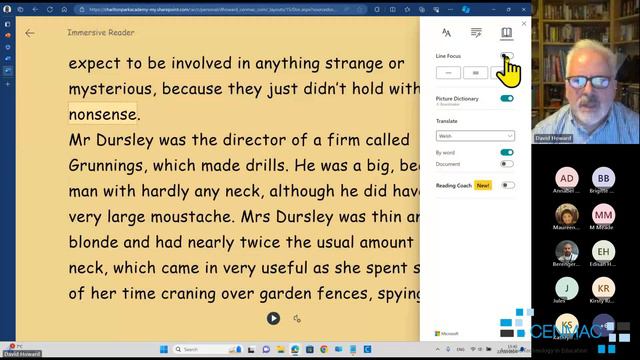
Task: Open File Explorer from taskbar
Action: click(x=280, y=349)
